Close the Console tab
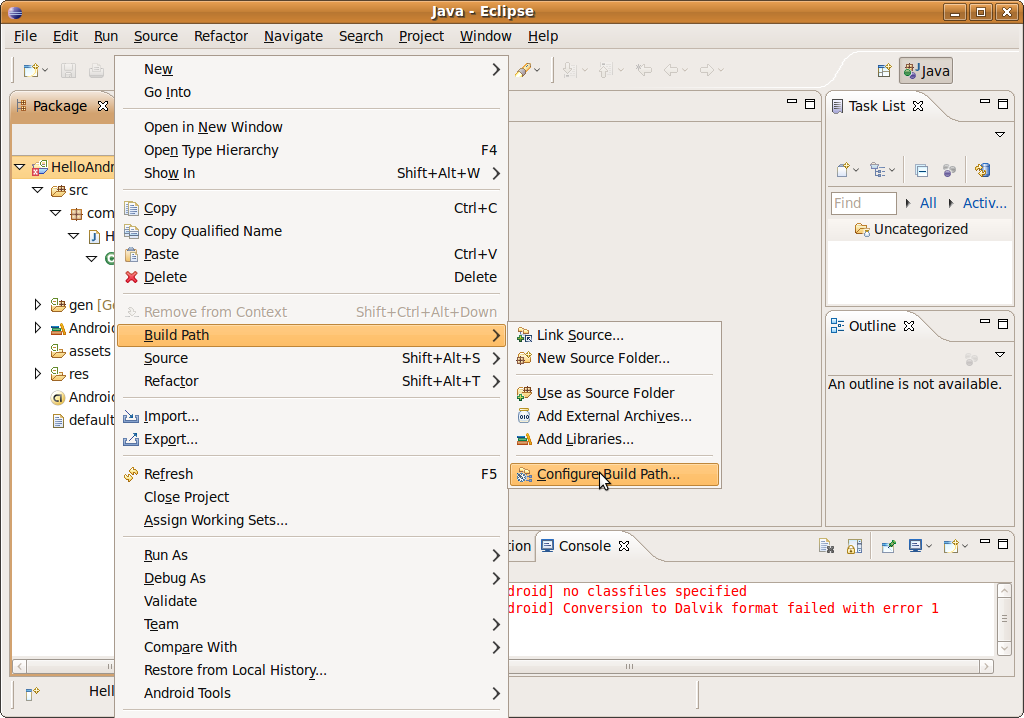This screenshot has width=1024, height=718. pyautogui.click(x=624, y=546)
